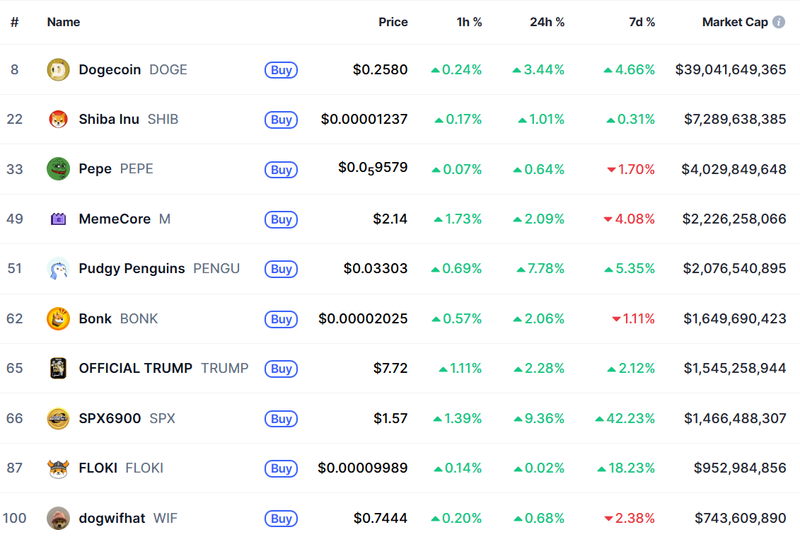This screenshot has width=800, height=537.
Task: Sort by 7d % column header
Action: tap(642, 22)
